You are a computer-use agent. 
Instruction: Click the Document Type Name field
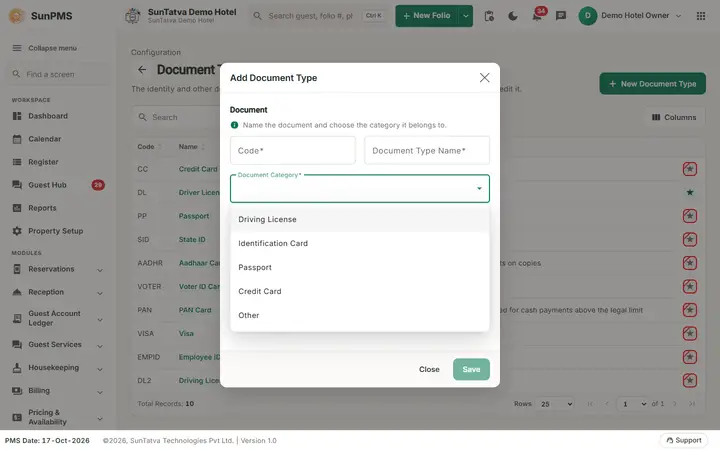427,150
